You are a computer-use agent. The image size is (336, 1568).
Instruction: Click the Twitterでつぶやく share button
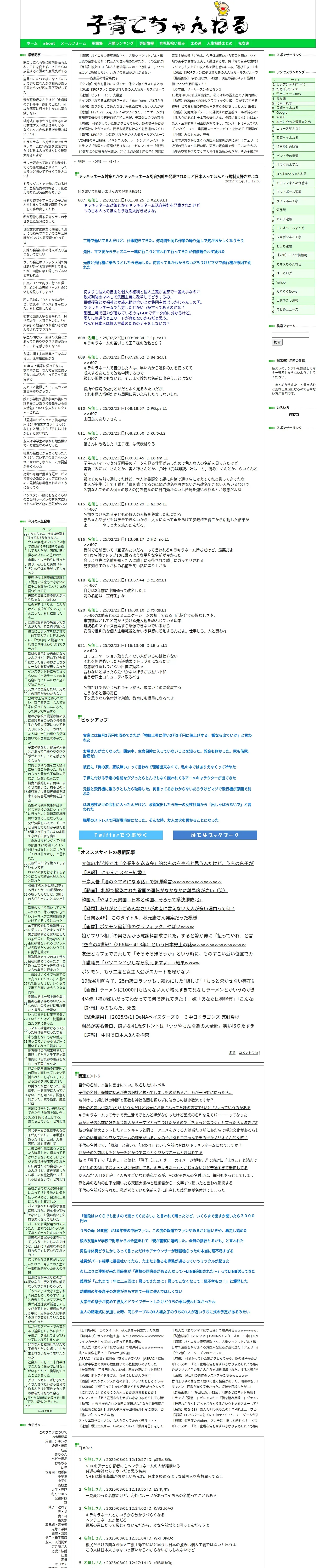[x=121, y=835]
